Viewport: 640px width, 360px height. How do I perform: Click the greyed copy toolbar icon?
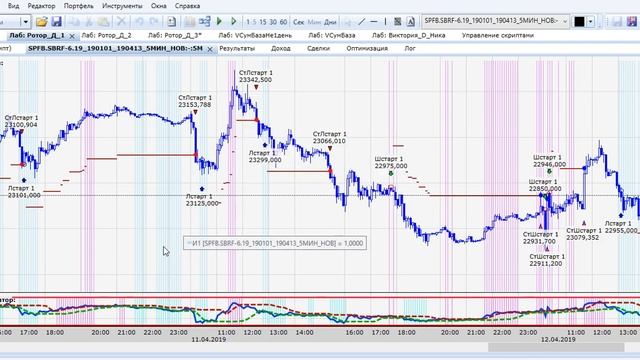click(x=75, y=22)
